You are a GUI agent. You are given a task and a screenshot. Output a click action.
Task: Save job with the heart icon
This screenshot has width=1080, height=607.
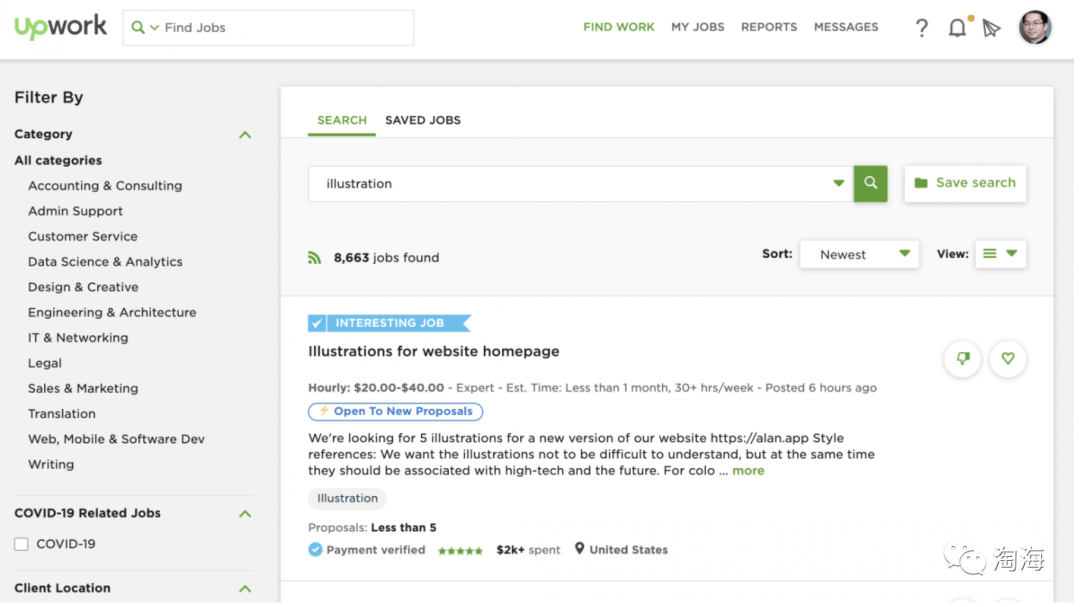tap(1008, 359)
